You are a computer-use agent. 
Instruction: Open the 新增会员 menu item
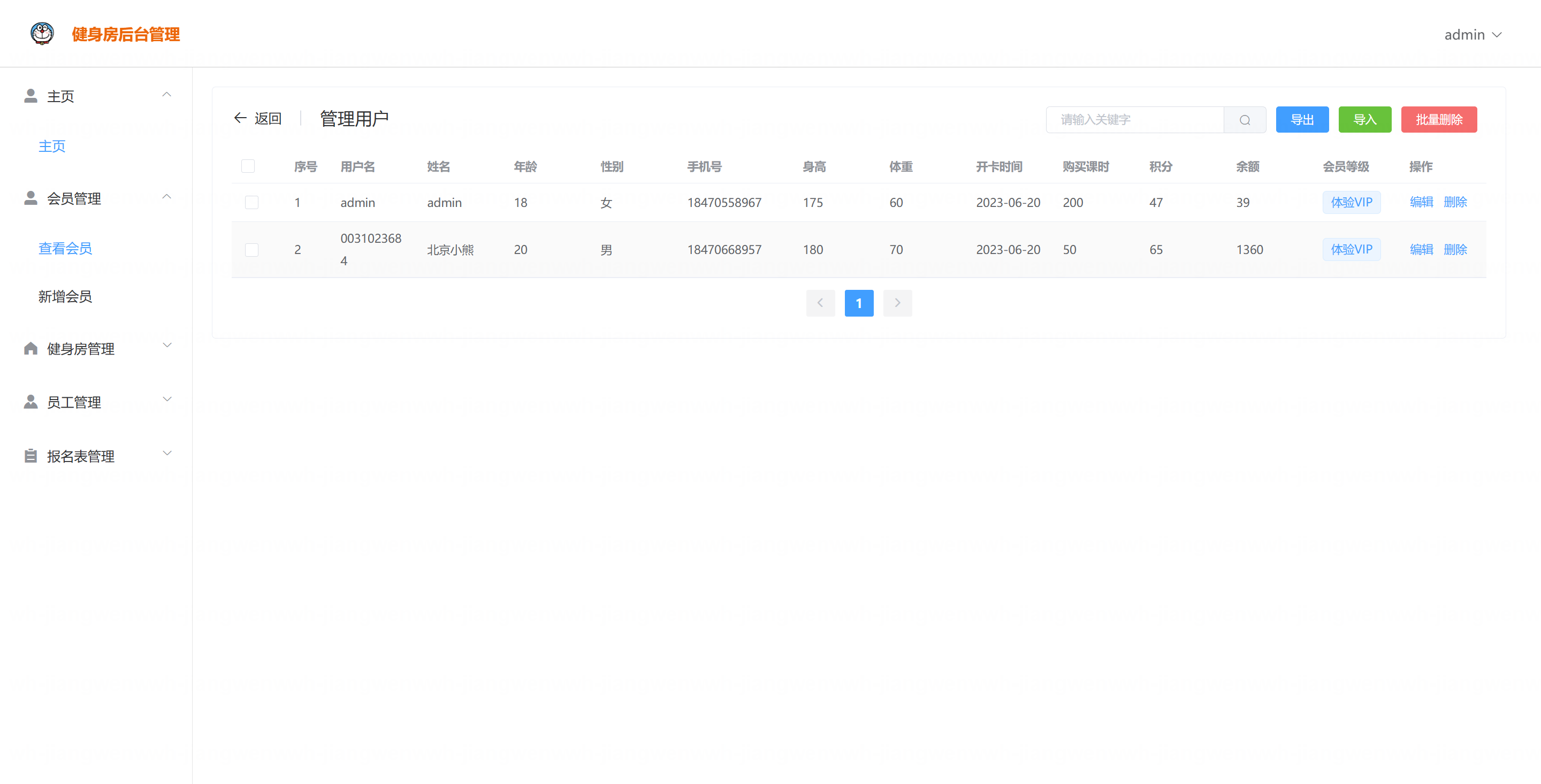point(65,297)
